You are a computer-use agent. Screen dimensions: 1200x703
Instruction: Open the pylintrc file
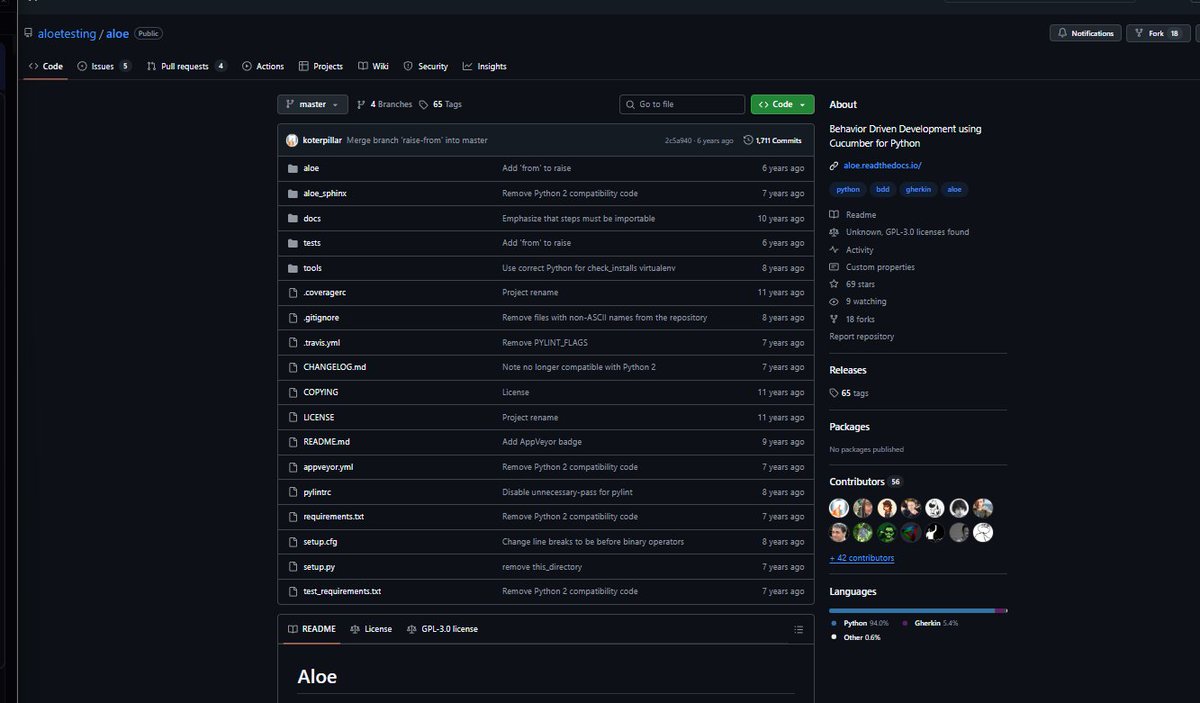(316, 492)
